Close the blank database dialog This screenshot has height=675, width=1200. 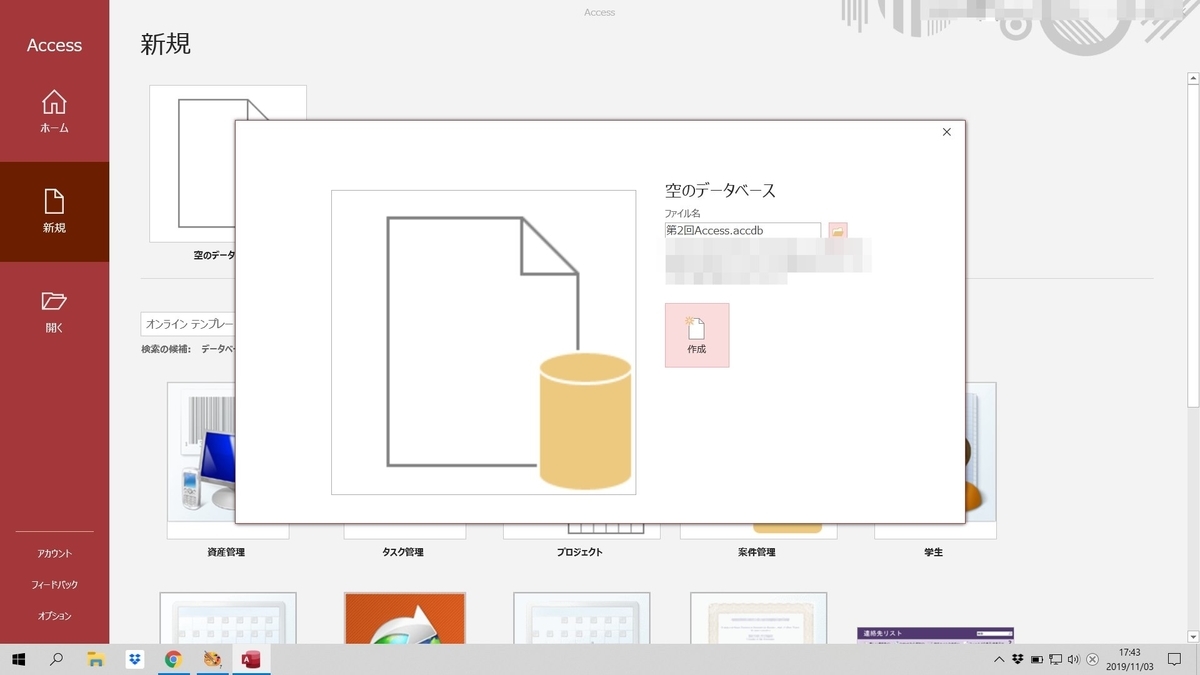947,132
